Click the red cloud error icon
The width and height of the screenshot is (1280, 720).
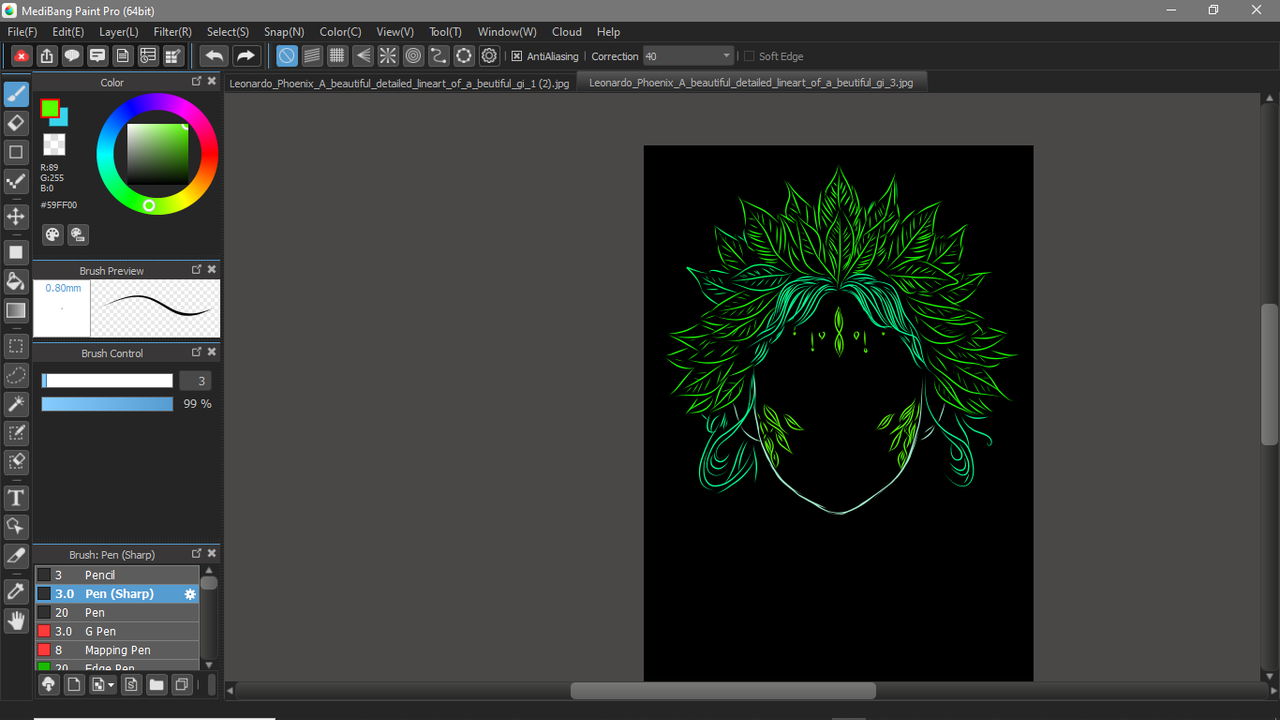[21, 56]
